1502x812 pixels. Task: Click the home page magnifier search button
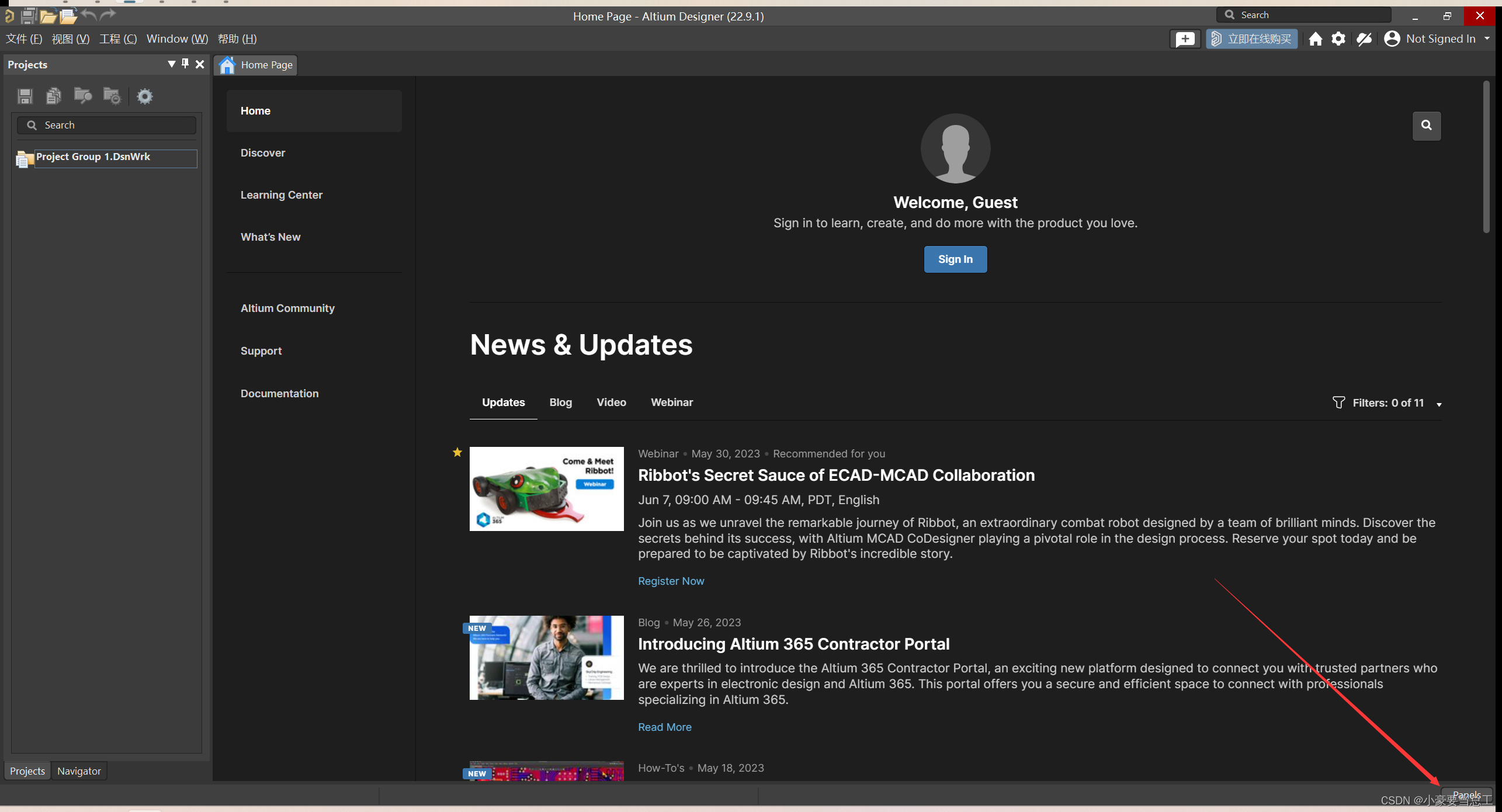point(1426,126)
